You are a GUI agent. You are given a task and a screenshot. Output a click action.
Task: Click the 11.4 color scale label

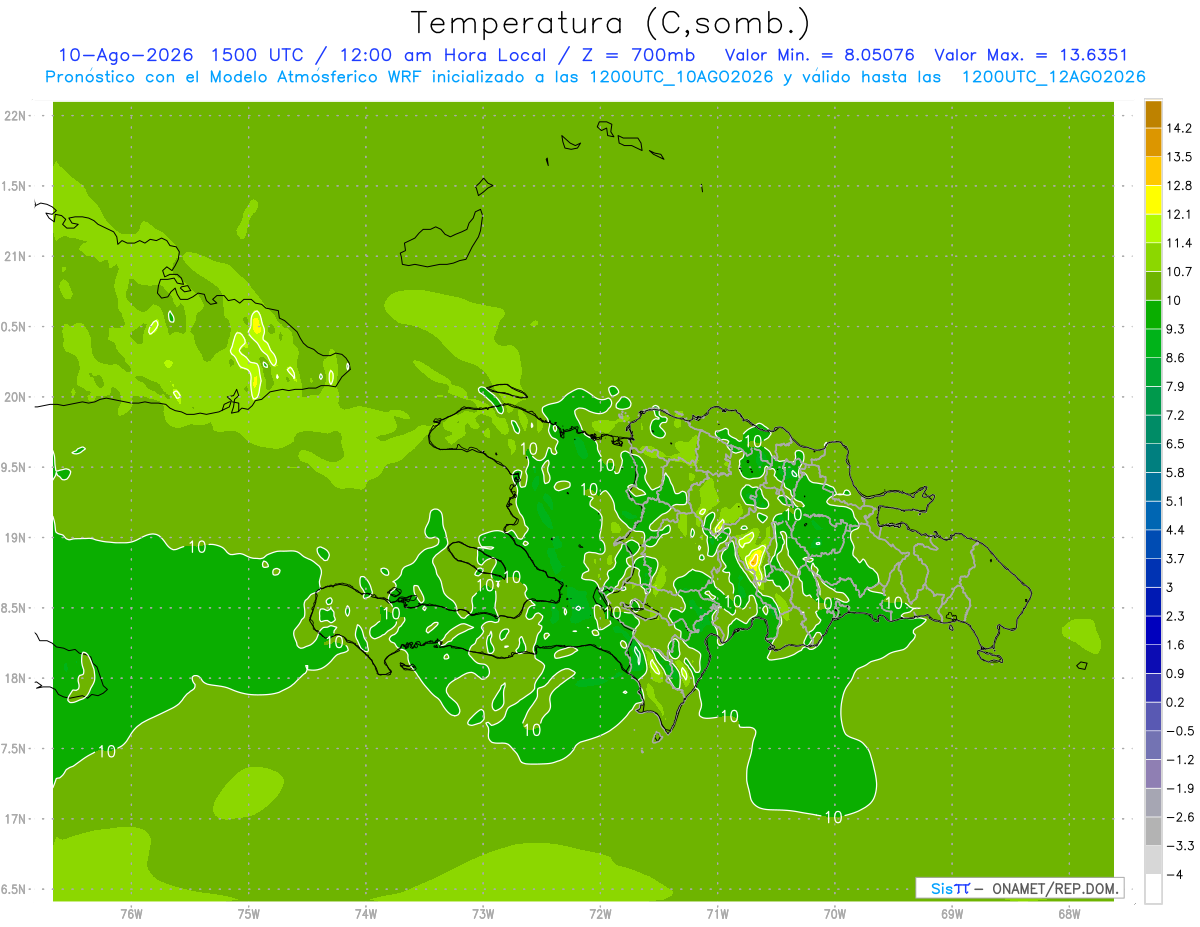pyautogui.click(x=1181, y=243)
